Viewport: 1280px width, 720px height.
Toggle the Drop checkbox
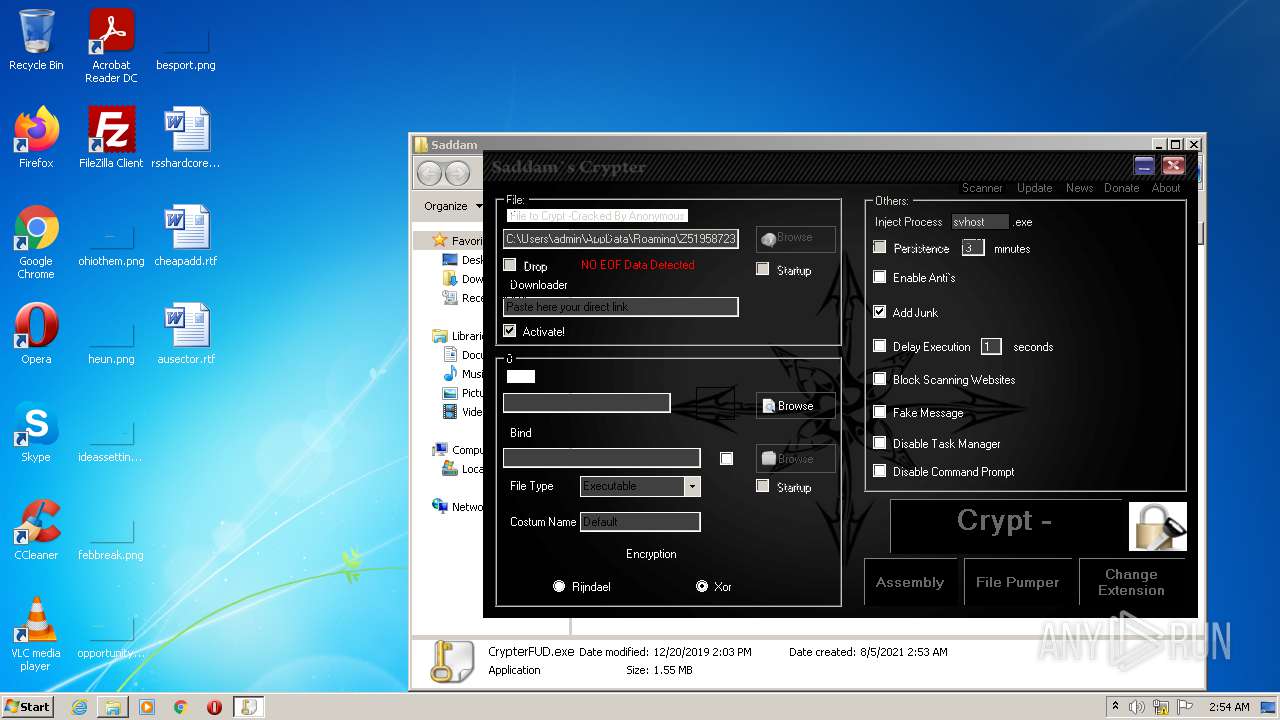pos(510,265)
